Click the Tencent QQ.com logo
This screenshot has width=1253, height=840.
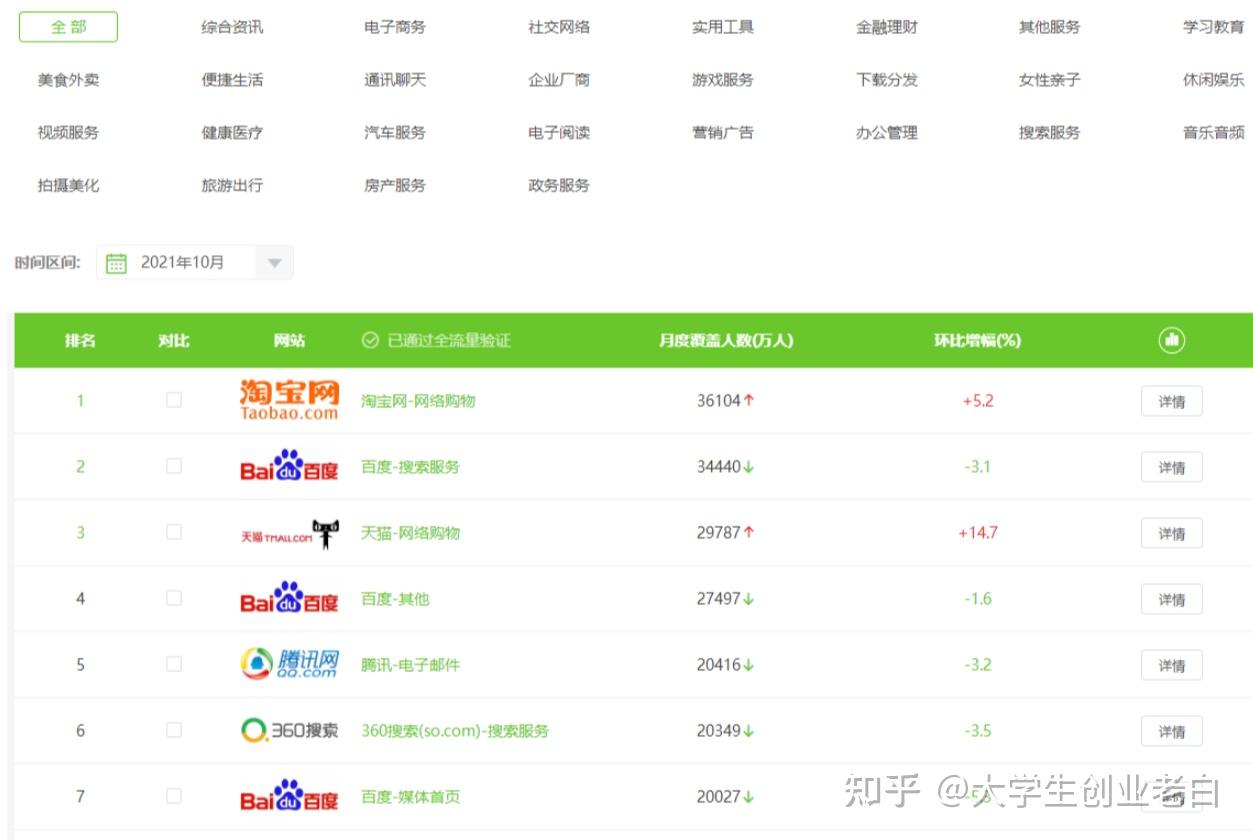289,664
